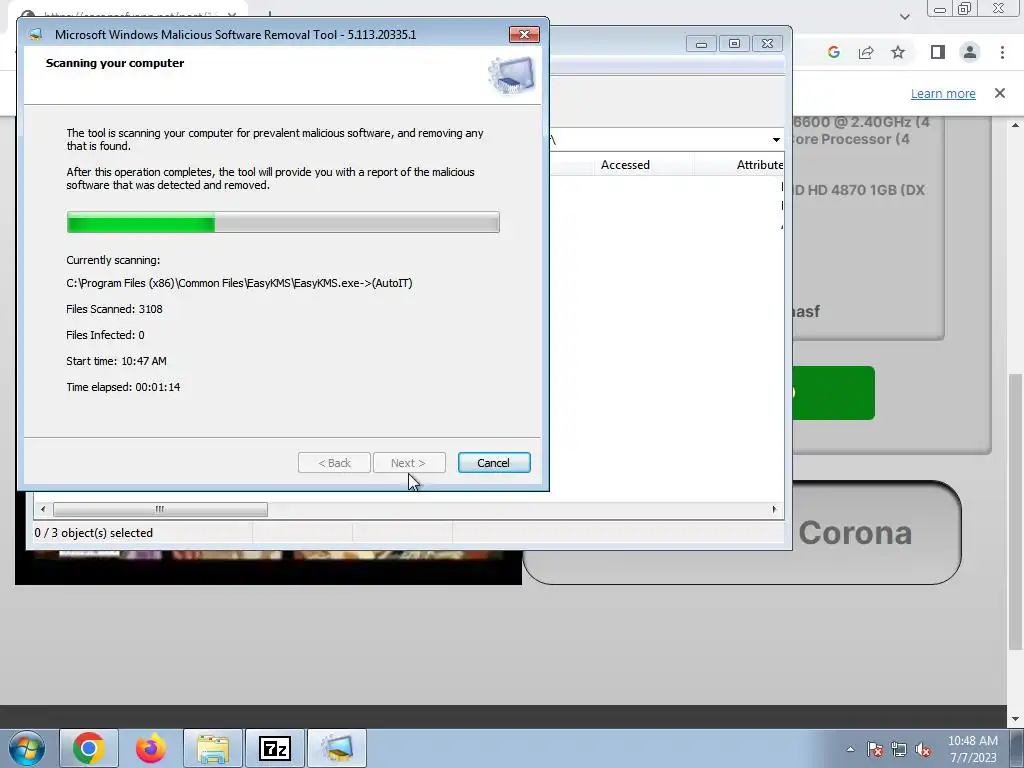Restore down the Chrome window
1024x768 pixels.
(965, 8)
